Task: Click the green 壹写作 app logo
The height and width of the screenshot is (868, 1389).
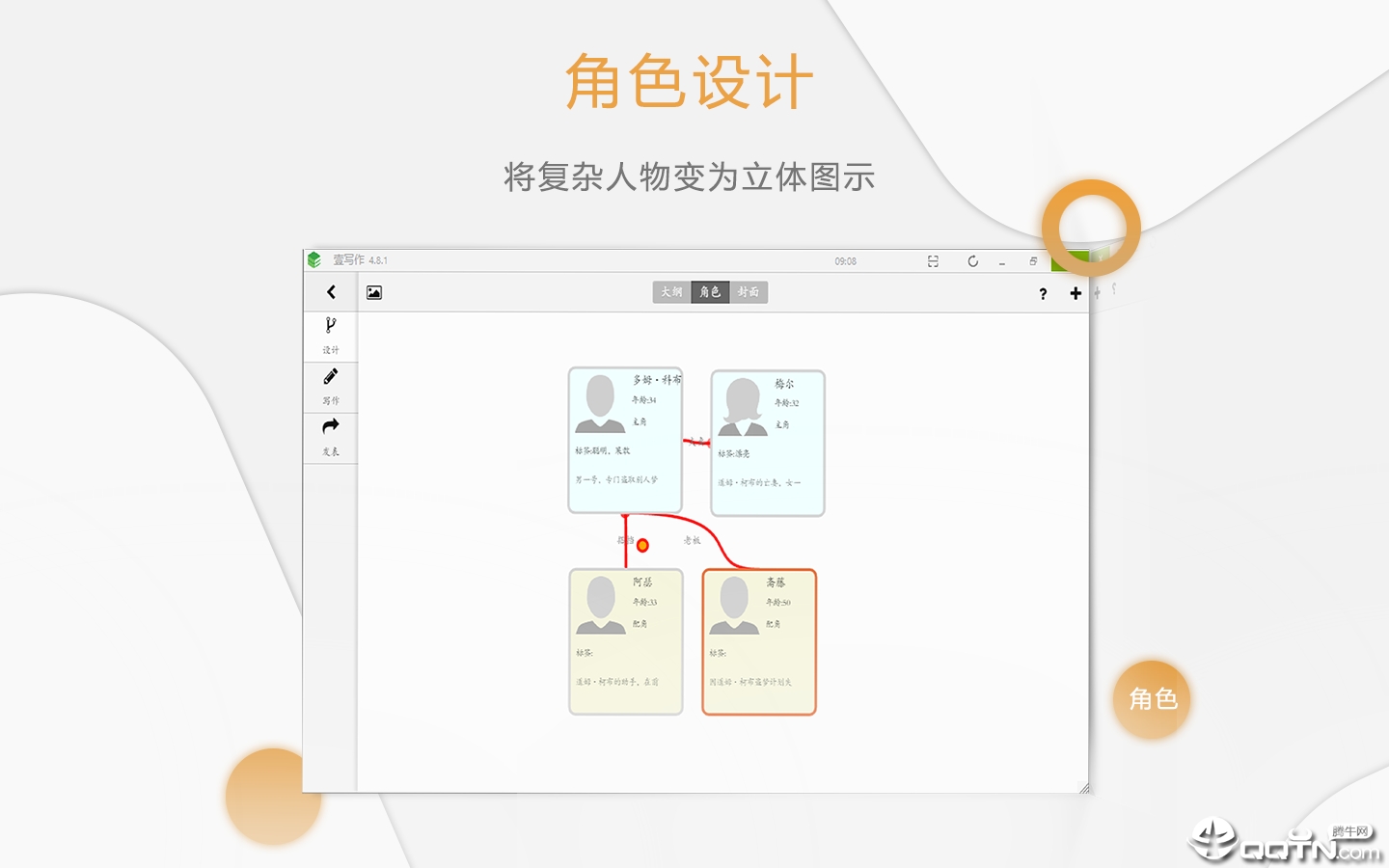Action: point(314,259)
